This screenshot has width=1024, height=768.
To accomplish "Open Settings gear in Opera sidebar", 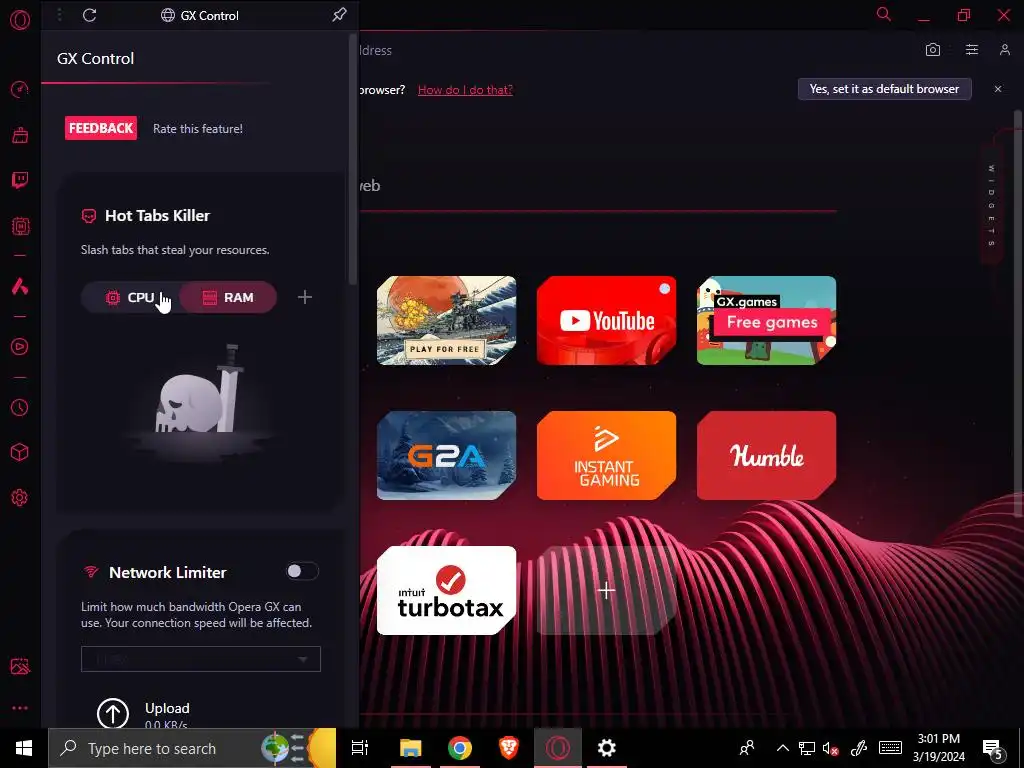I will 20,498.
